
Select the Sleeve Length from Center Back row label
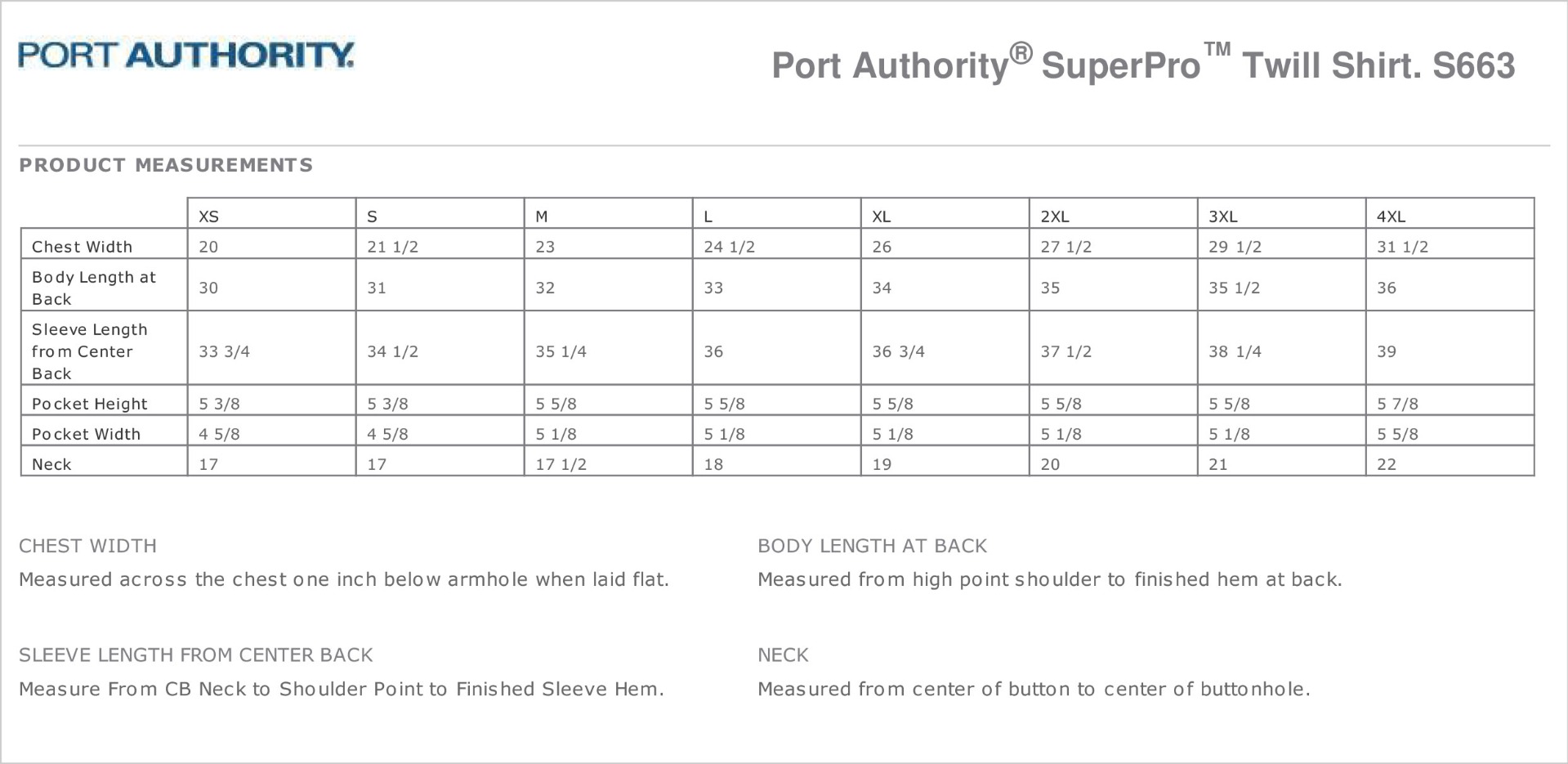point(89,351)
